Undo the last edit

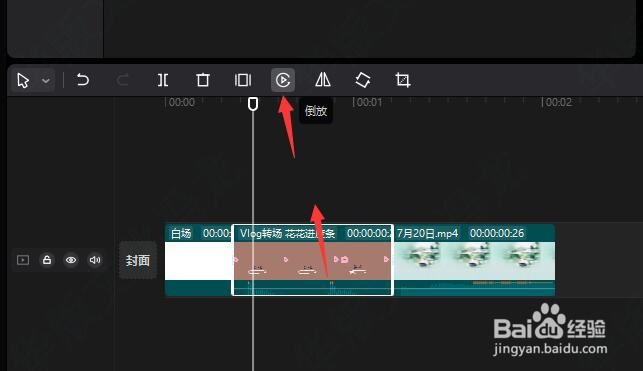click(x=83, y=80)
